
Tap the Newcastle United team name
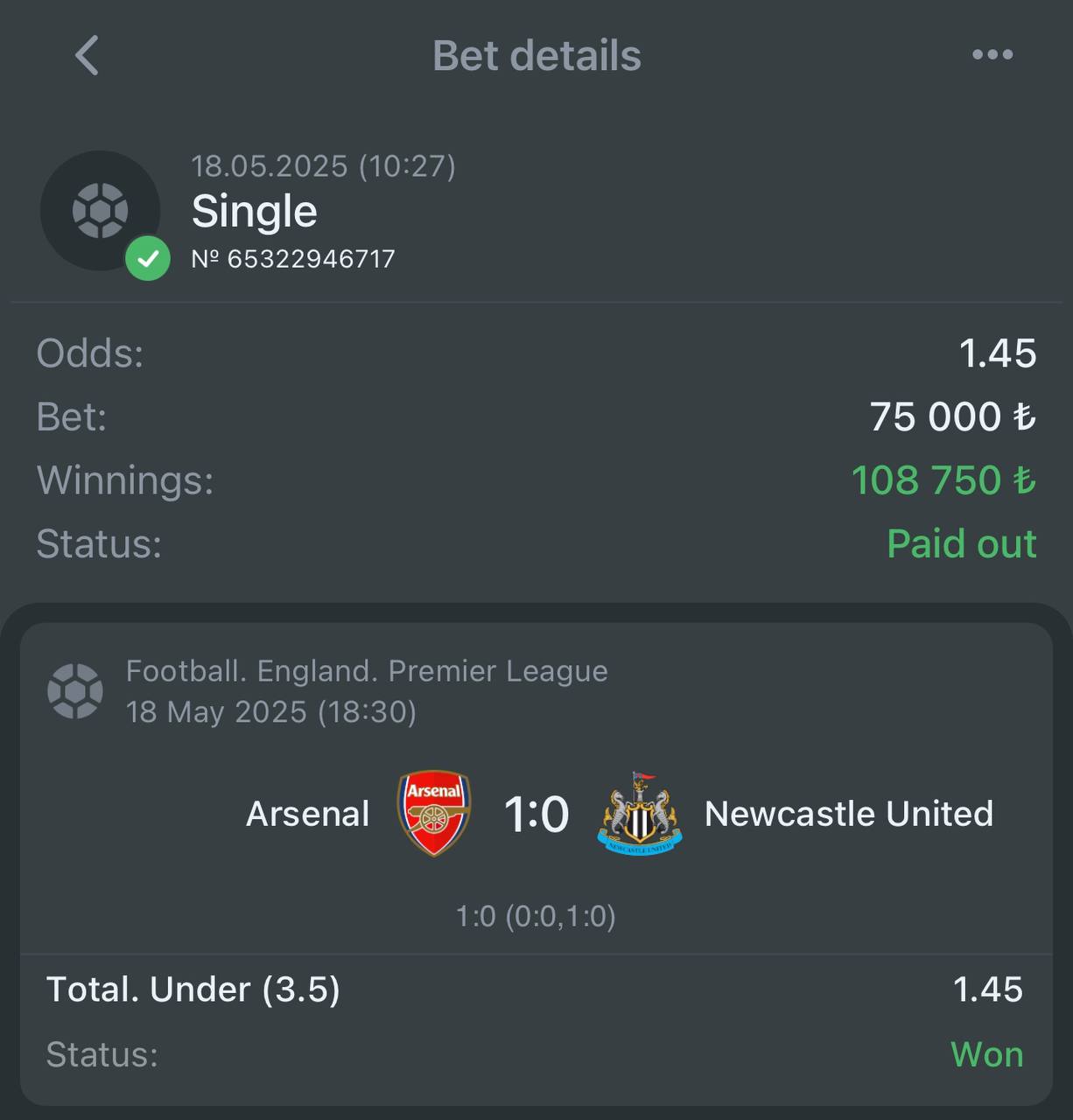pyautogui.click(x=849, y=814)
